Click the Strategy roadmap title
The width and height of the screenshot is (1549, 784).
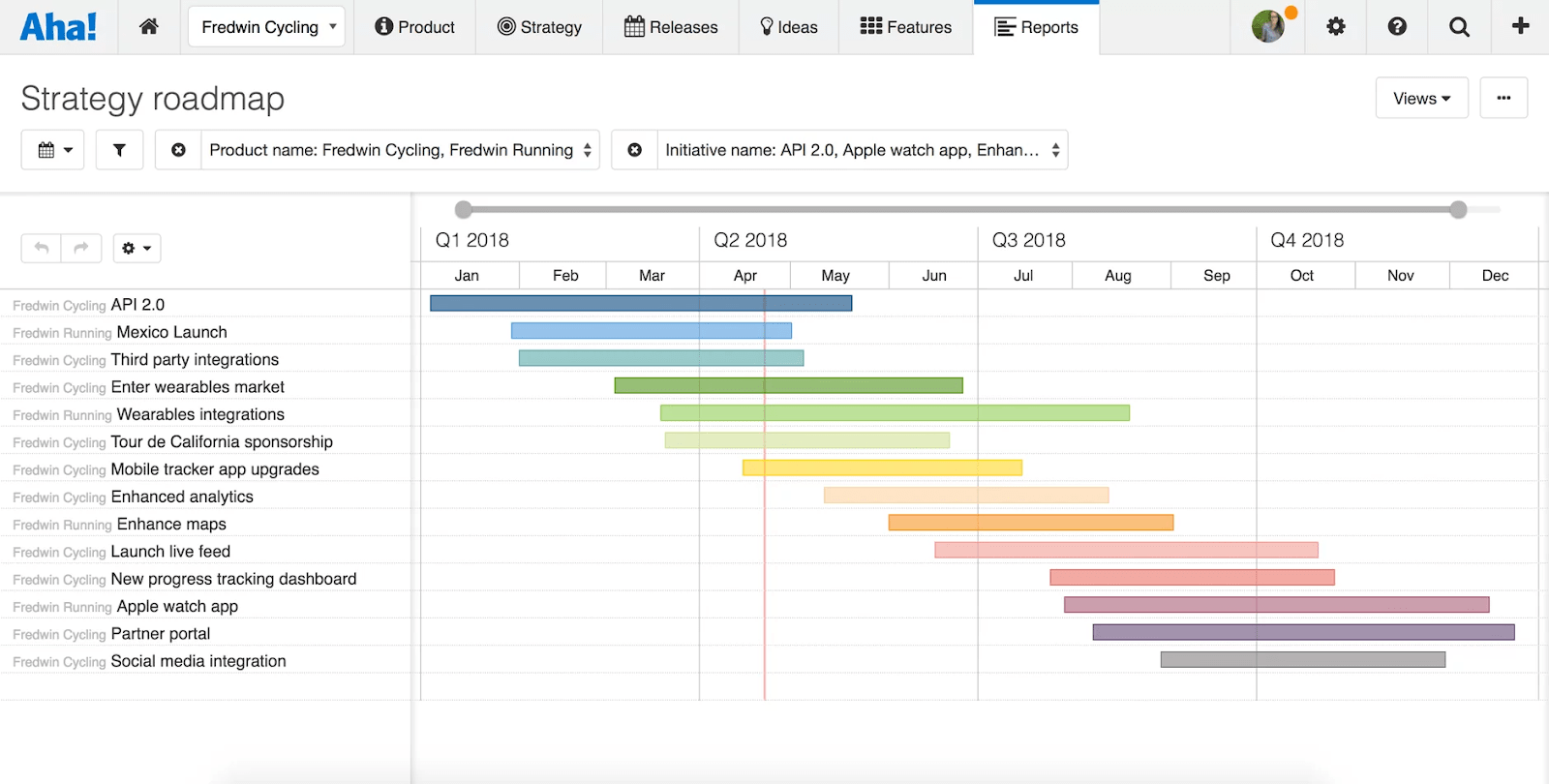(153, 99)
